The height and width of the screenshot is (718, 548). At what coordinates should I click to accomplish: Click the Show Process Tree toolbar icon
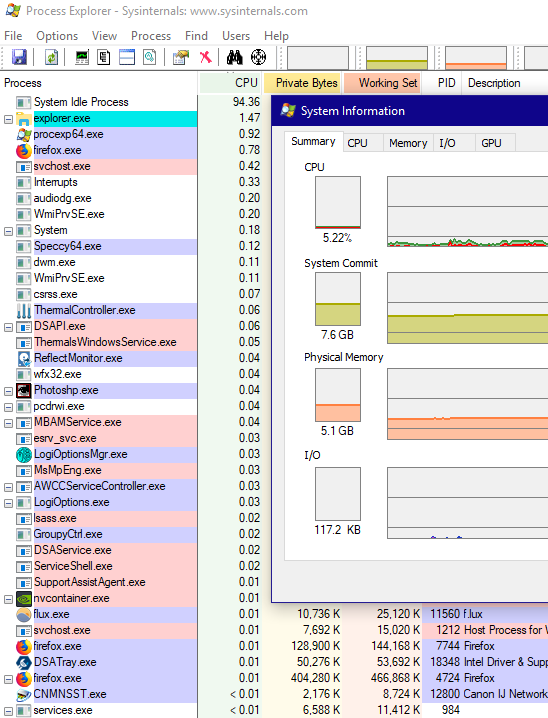(x=104, y=57)
